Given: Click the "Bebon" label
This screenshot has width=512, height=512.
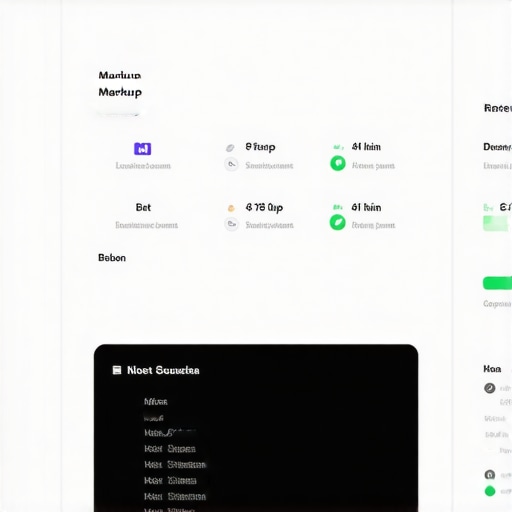Looking at the screenshot, I should coord(112,258).
